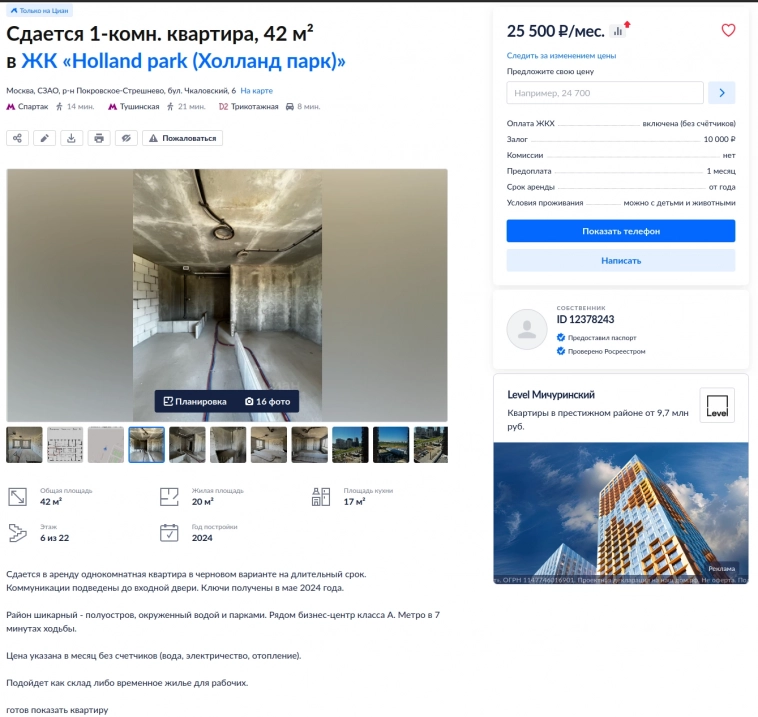Click the share icon below the address

[17, 138]
